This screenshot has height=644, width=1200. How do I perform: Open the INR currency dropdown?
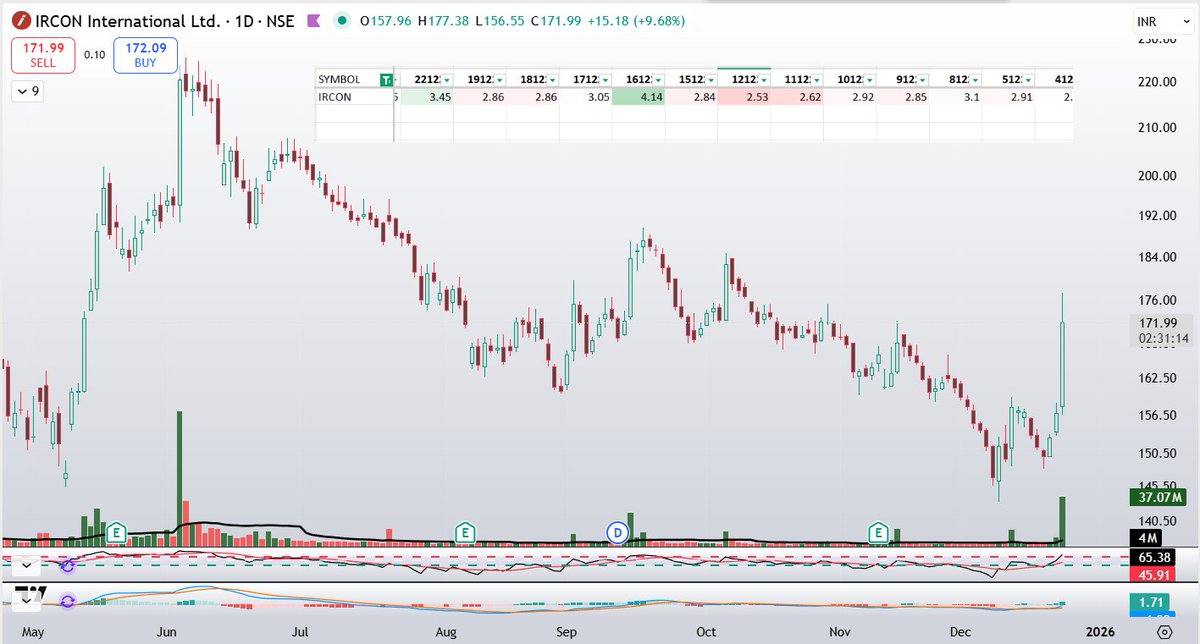(1163, 21)
